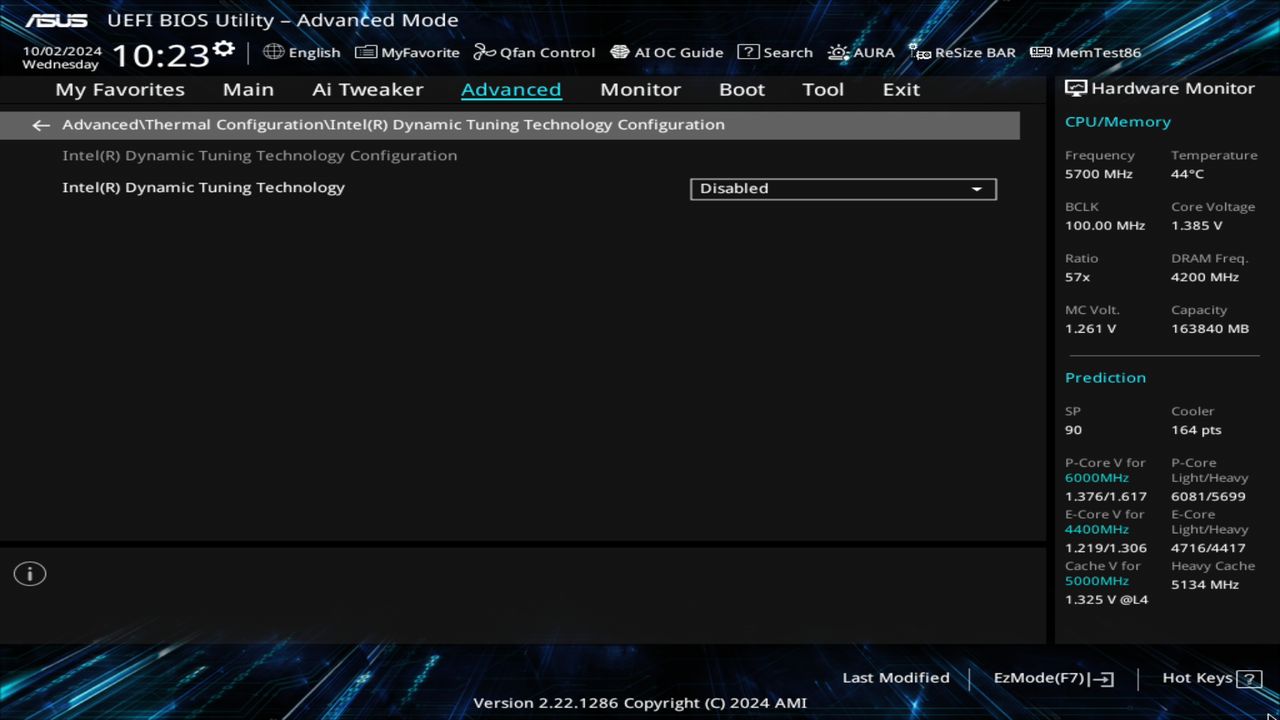Click the Hardware Monitor panel icon
1280x720 pixels.
(x=1077, y=88)
